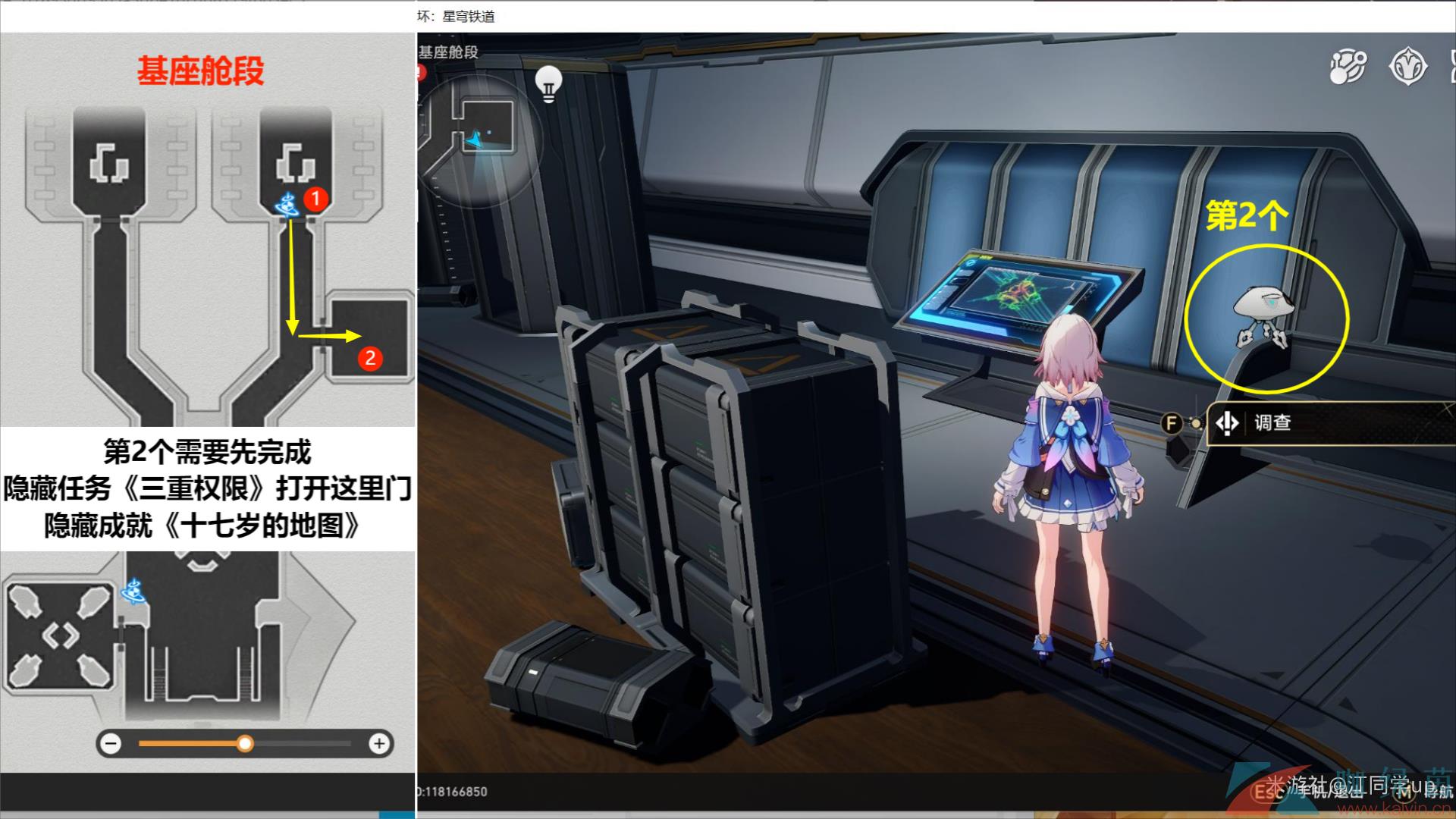The height and width of the screenshot is (819, 1456).
Task: Click the red notification badge above the minimap
Action: [x=421, y=73]
